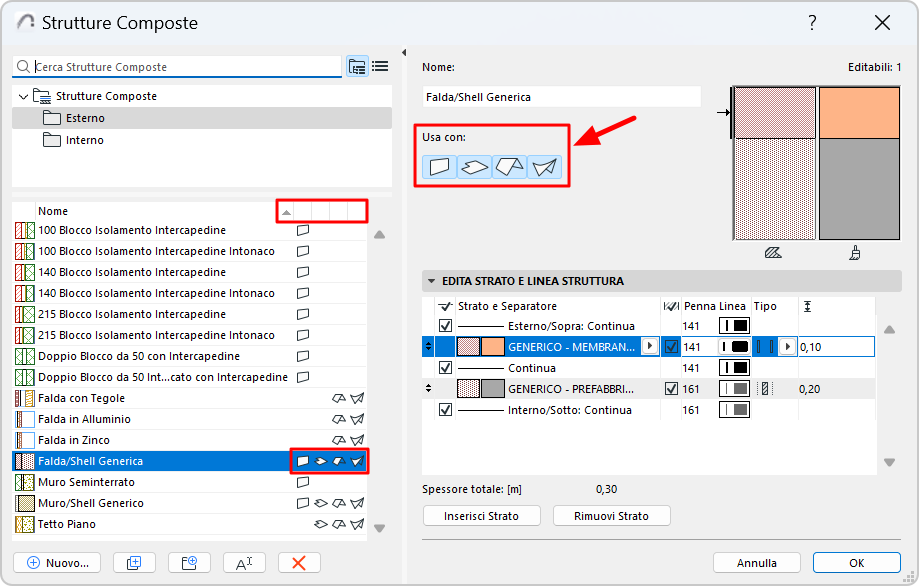Toggle end line checkbox for GENERICO - PREFABBRI
The height and width of the screenshot is (586, 919).
671,389
